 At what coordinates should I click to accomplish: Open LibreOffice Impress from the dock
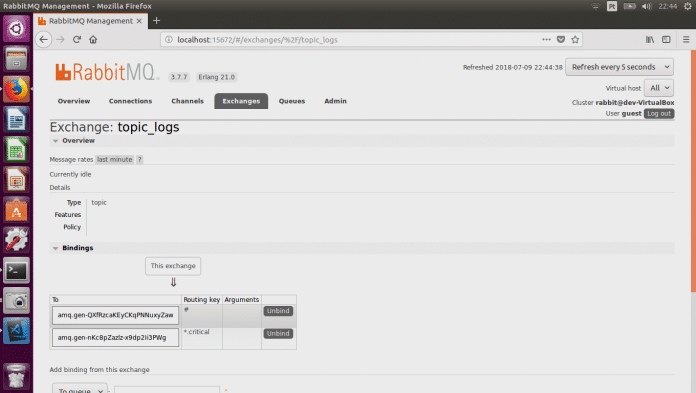point(16,179)
